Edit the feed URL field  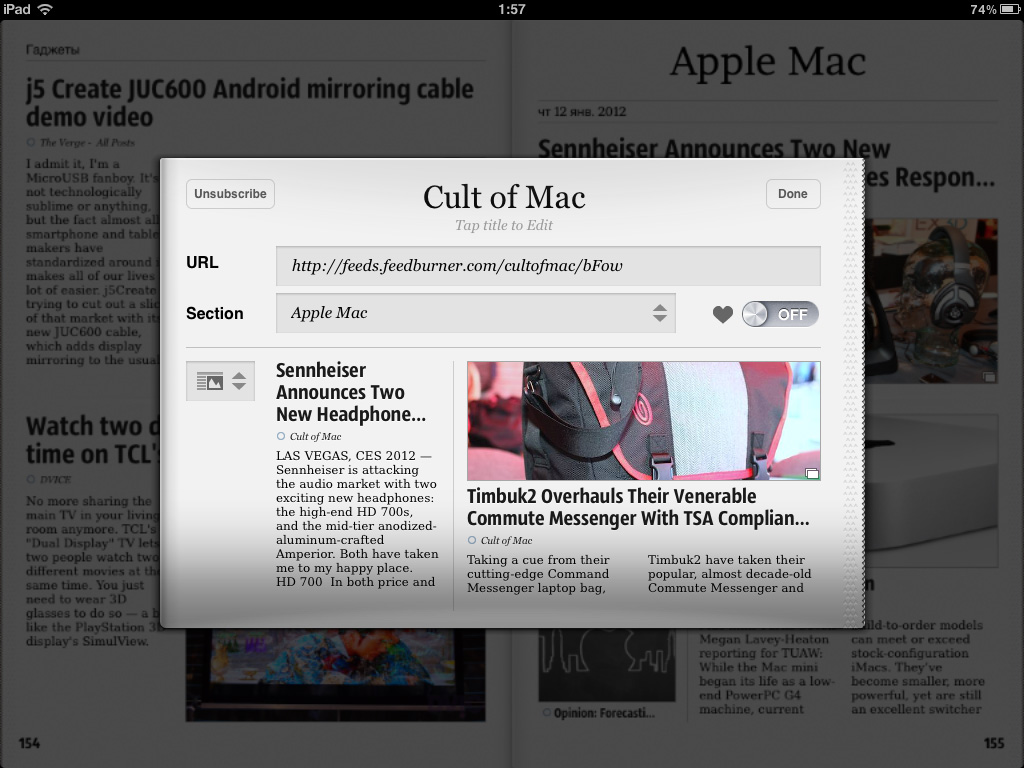coord(548,266)
